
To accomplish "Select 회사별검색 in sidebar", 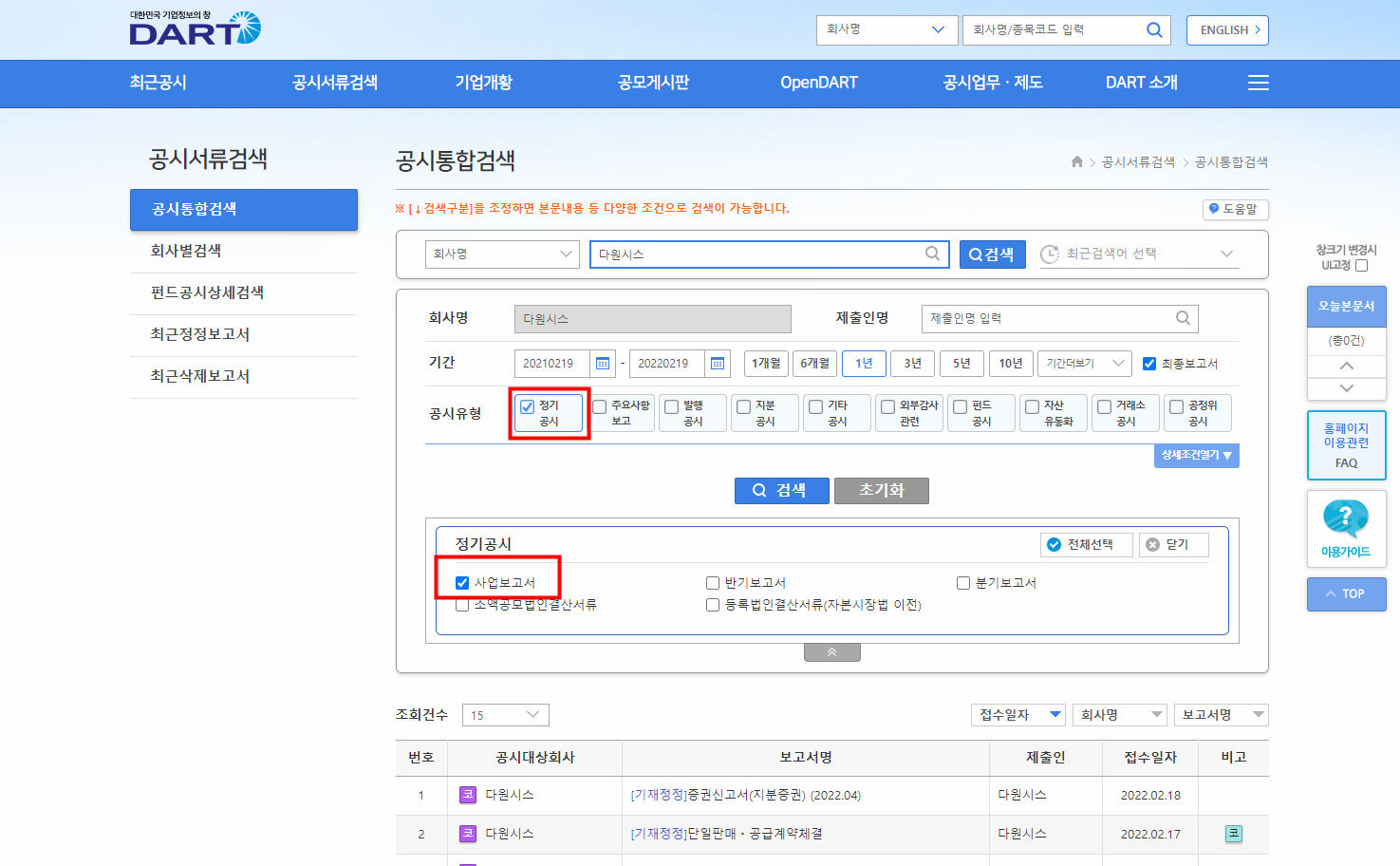I will [244, 251].
